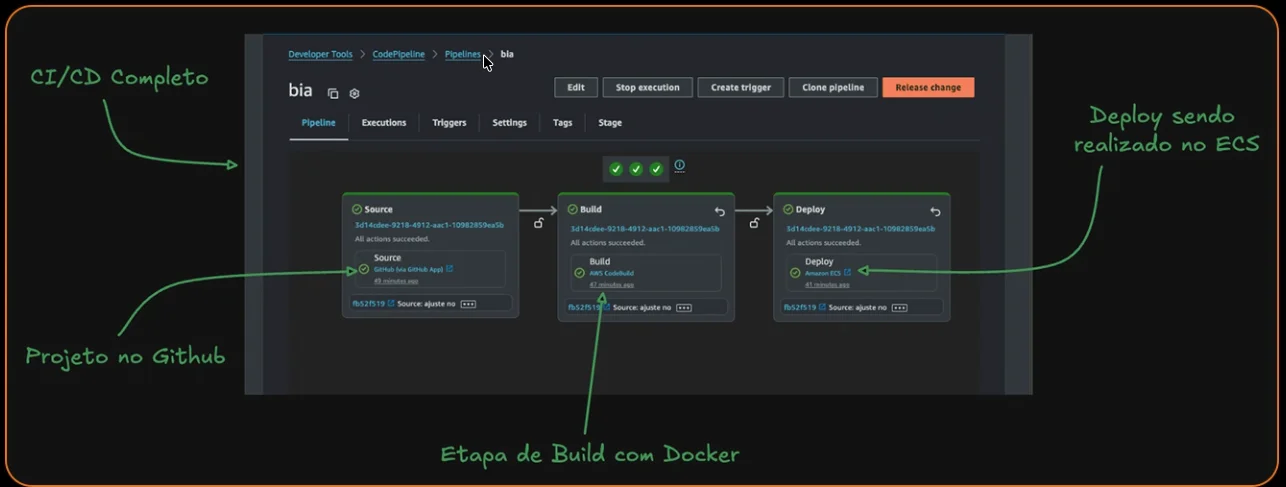Expand the ellipsis on Deploy stage commit row
The image size is (1286, 487).
tap(899, 308)
